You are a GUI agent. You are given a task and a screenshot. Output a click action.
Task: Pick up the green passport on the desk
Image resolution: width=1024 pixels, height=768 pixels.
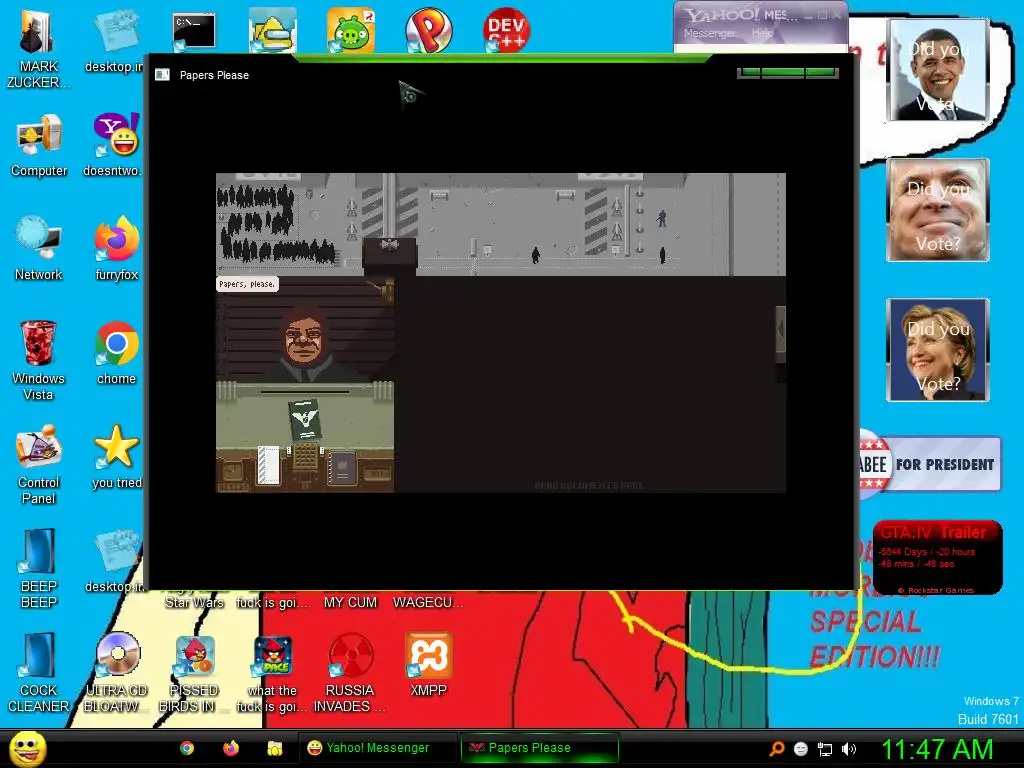click(305, 421)
